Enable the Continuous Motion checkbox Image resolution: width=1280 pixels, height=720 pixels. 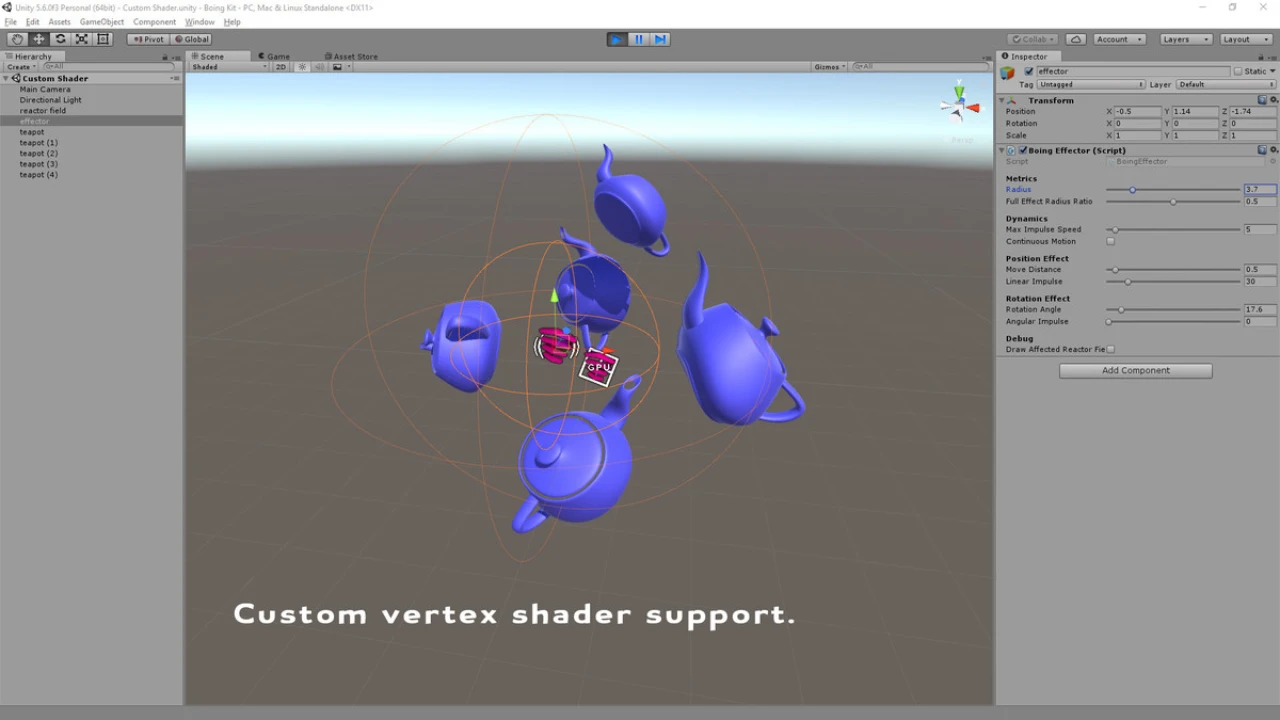(1110, 241)
